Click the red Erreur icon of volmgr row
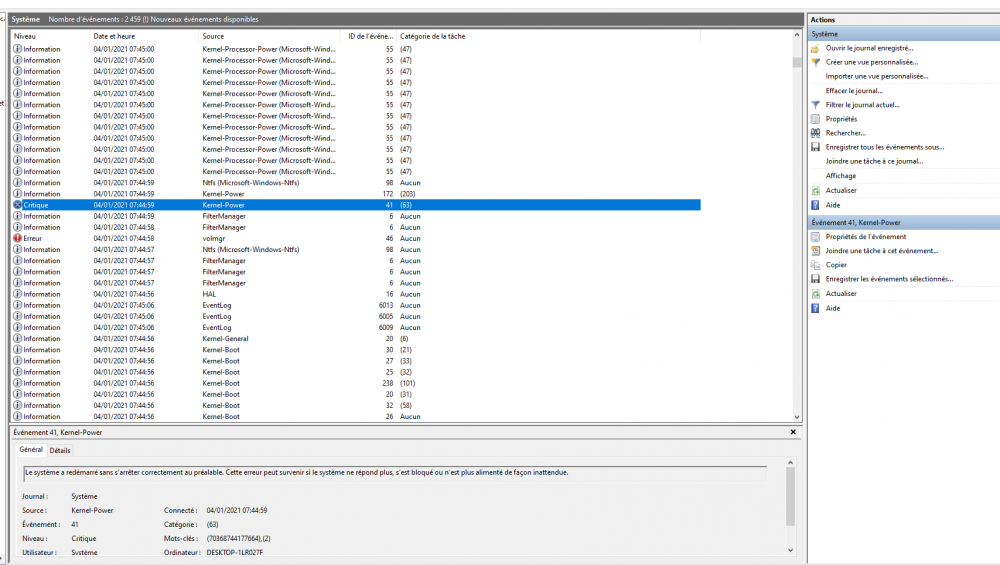The height and width of the screenshot is (565, 1000). coord(17,238)
